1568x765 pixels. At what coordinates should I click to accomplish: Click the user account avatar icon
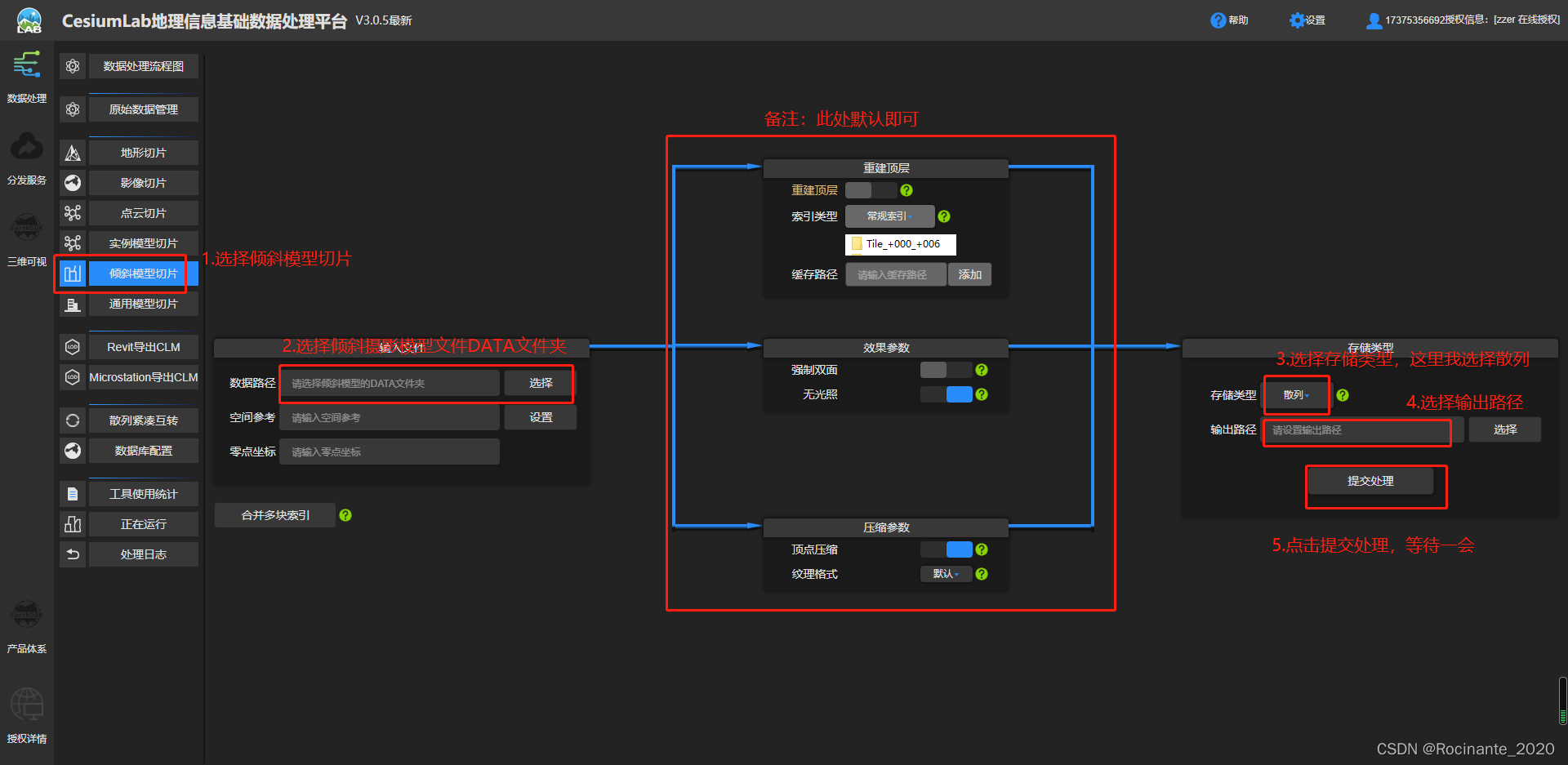tap(1374, 20)
